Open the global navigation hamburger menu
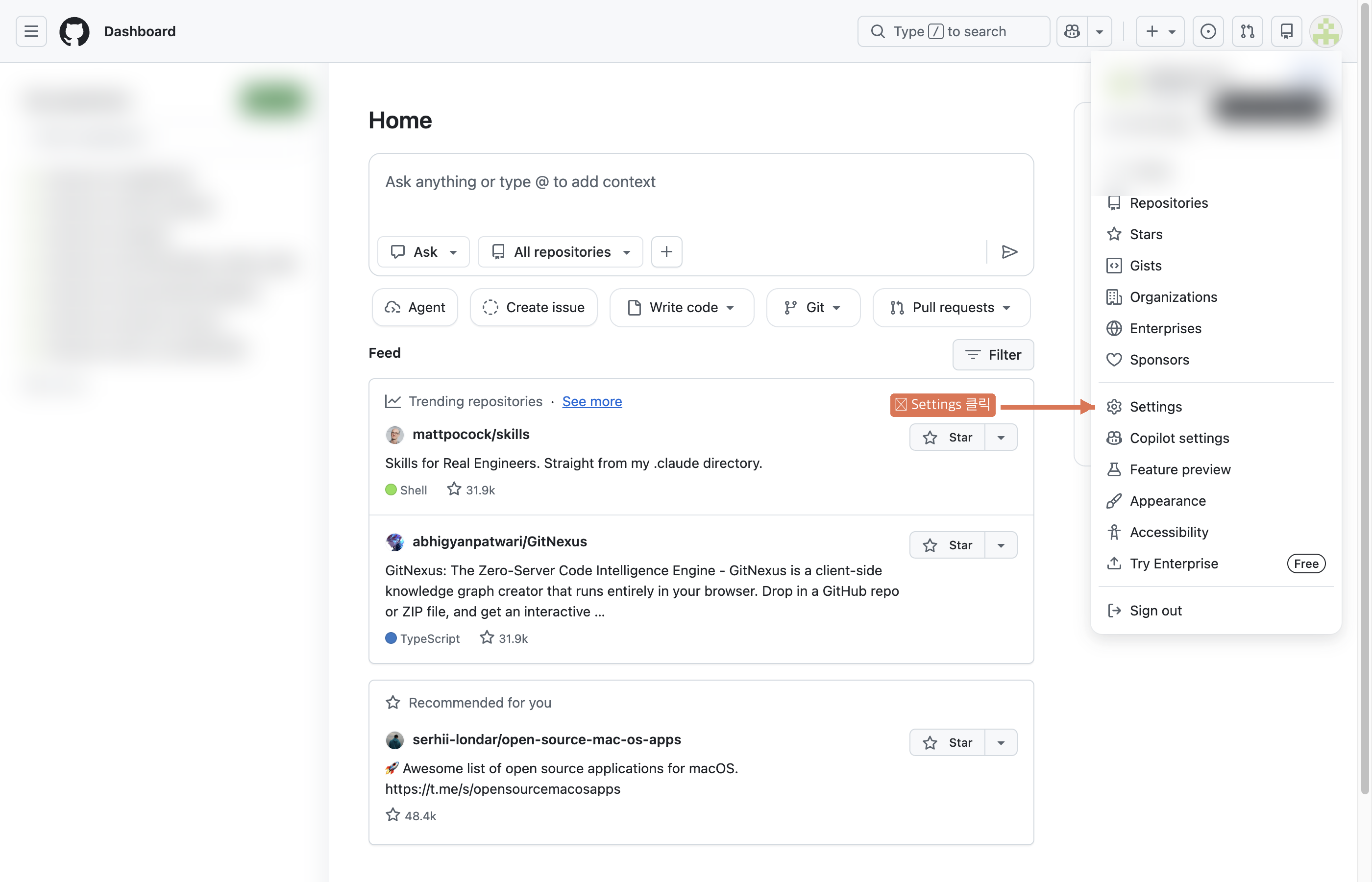The width and height of the screenshot is (1372, 882). (x=31, y=31)
